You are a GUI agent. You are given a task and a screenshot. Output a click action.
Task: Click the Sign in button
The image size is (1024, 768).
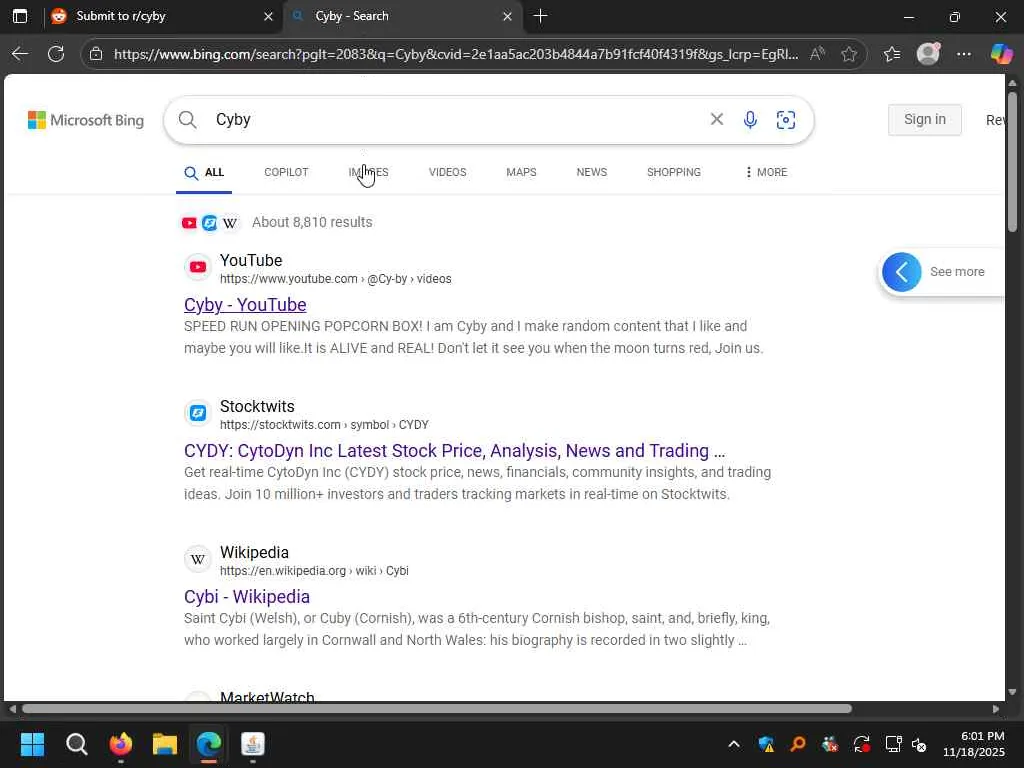click(925, 120)
